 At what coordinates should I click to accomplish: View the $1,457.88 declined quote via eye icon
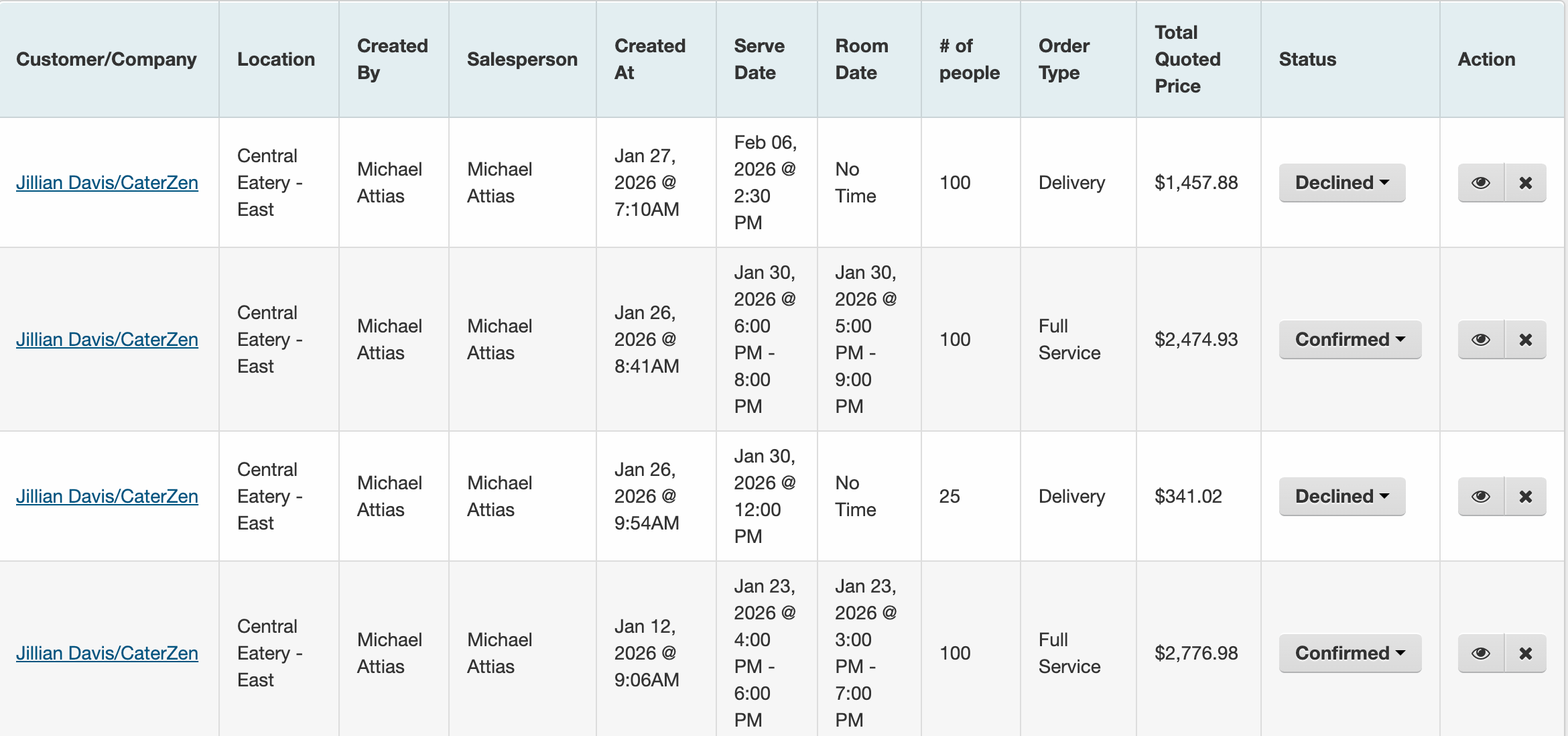coord(1481,183)
